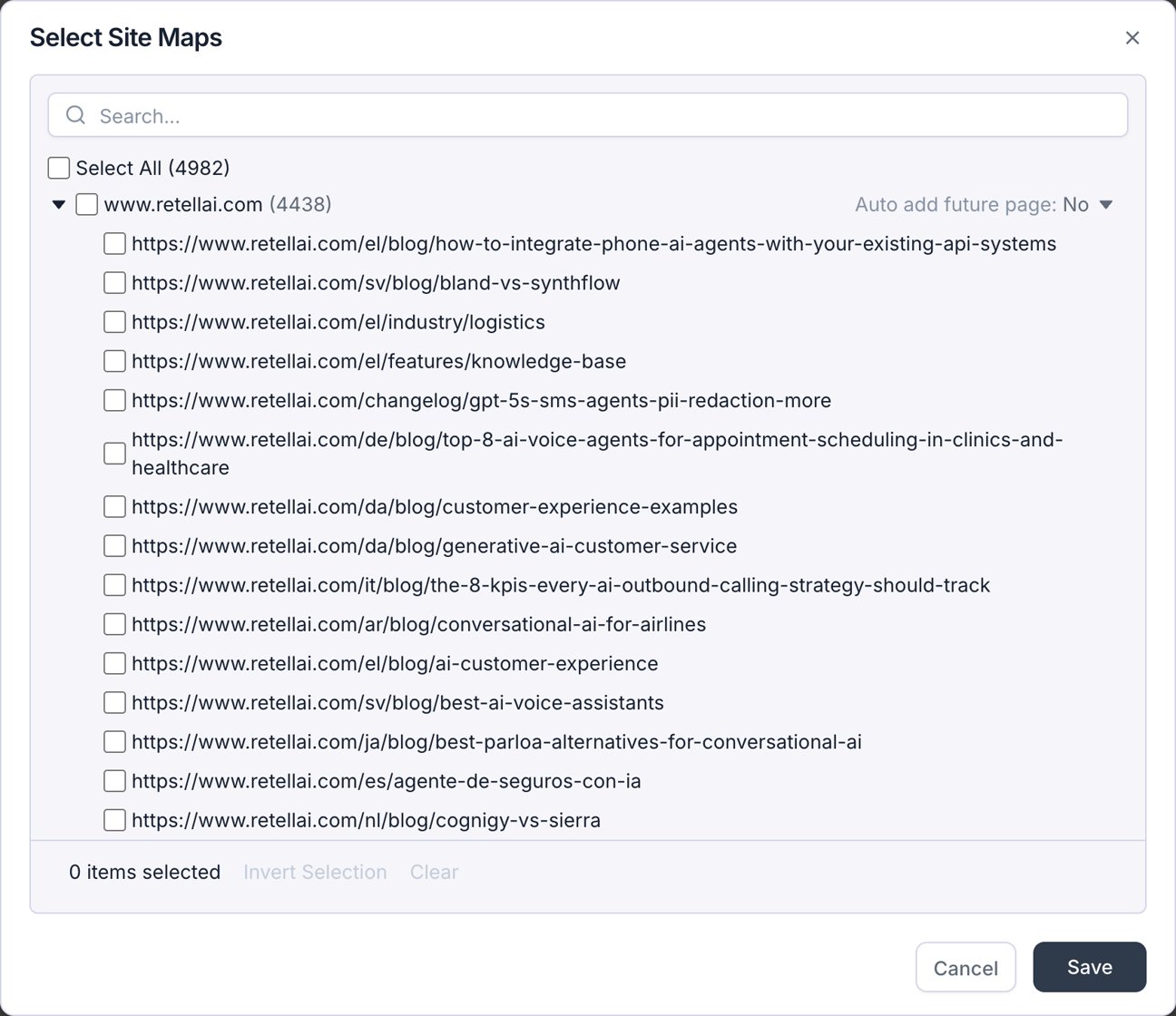Screen dimensions: 1176x1016
Task: Check the www.retellai.com (4438) checkbox
Action: (87, 204)
